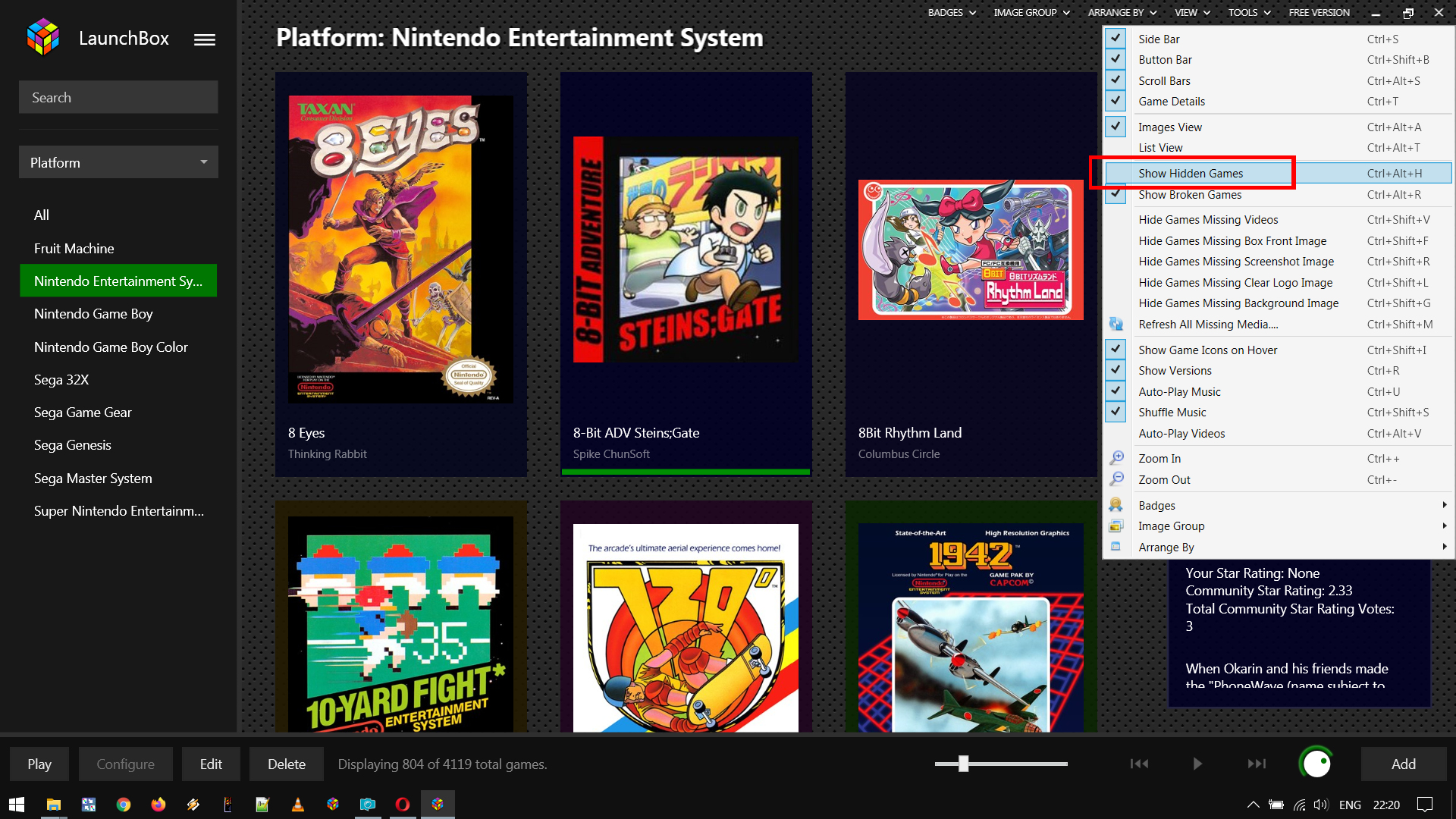Image resolution: width=1456 pixels, height=819 pixels.
Task: Select Show Hidden Games
Action: [x=1278, y=174]
